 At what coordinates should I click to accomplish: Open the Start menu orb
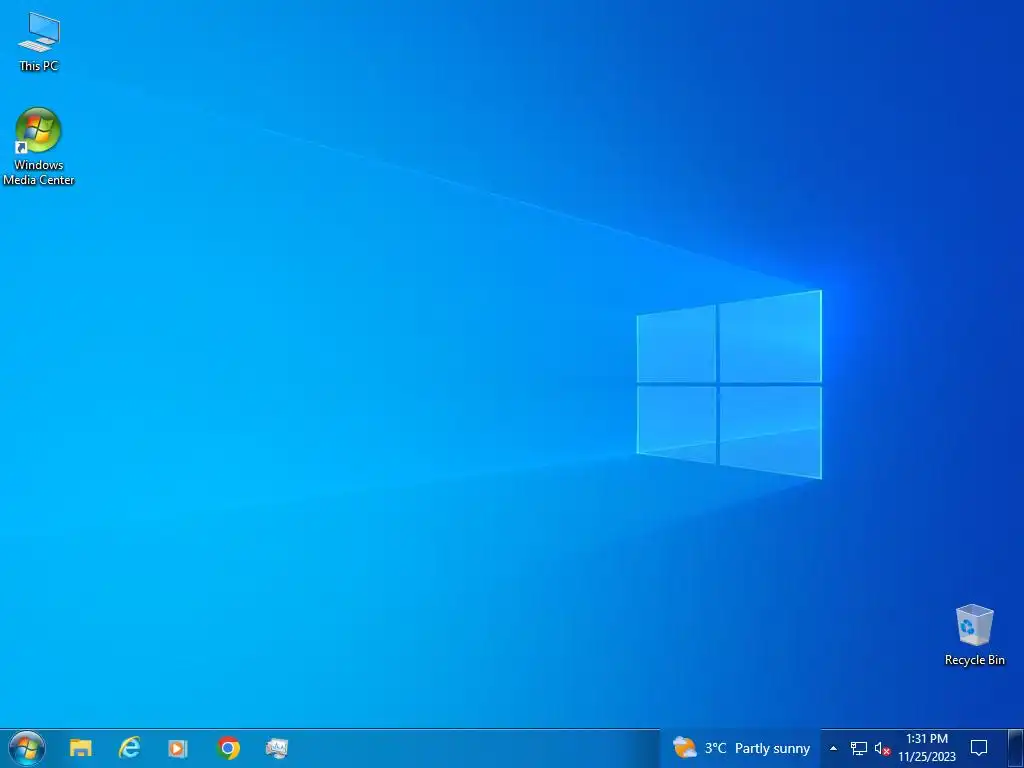pos(27,748)
